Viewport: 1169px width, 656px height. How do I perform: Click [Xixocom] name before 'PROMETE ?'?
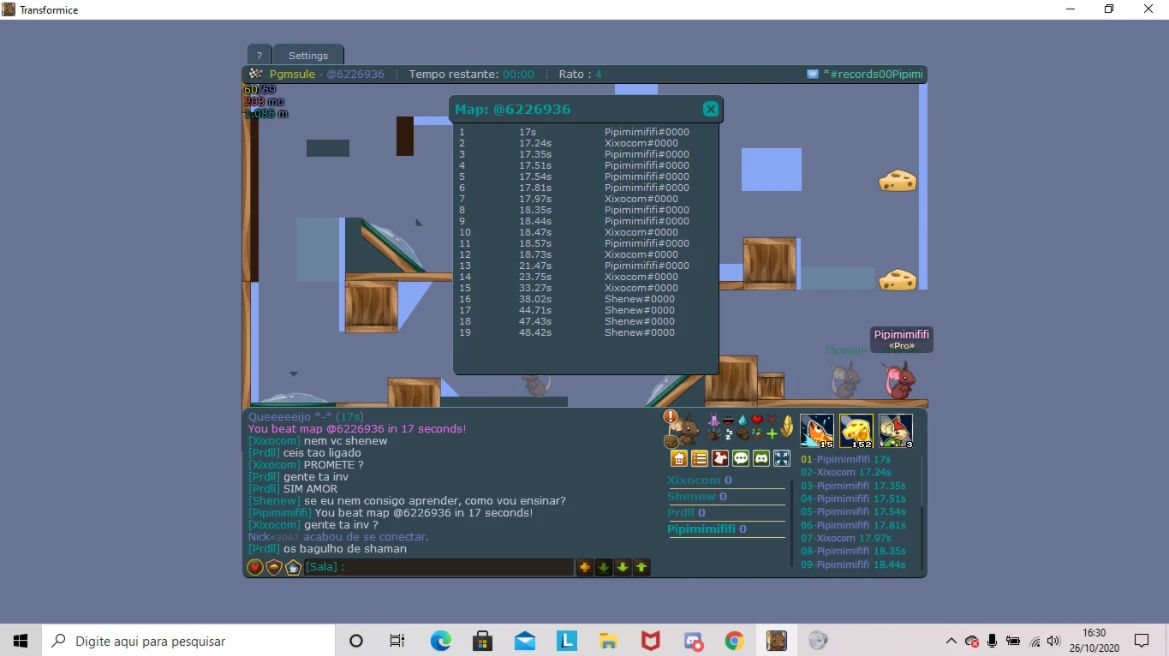click(x=274, y=464)
